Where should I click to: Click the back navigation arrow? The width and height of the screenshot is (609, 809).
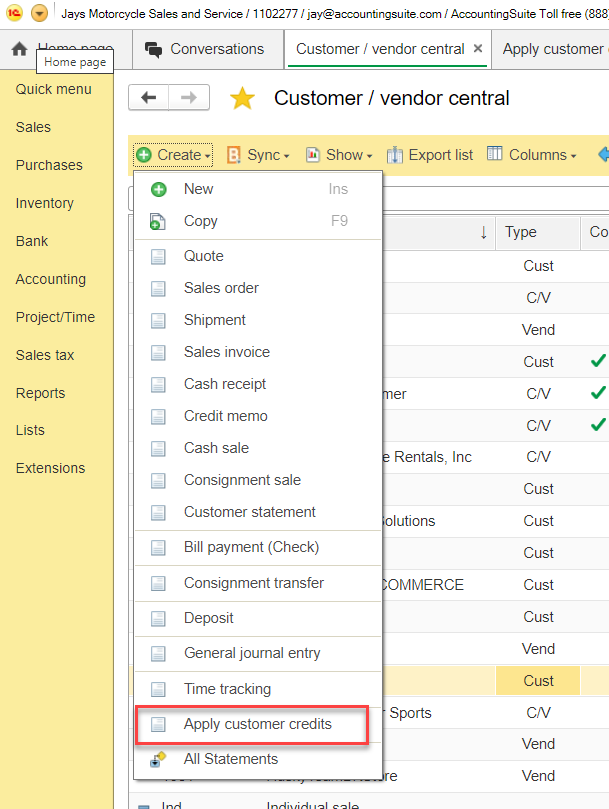point(149,97)
